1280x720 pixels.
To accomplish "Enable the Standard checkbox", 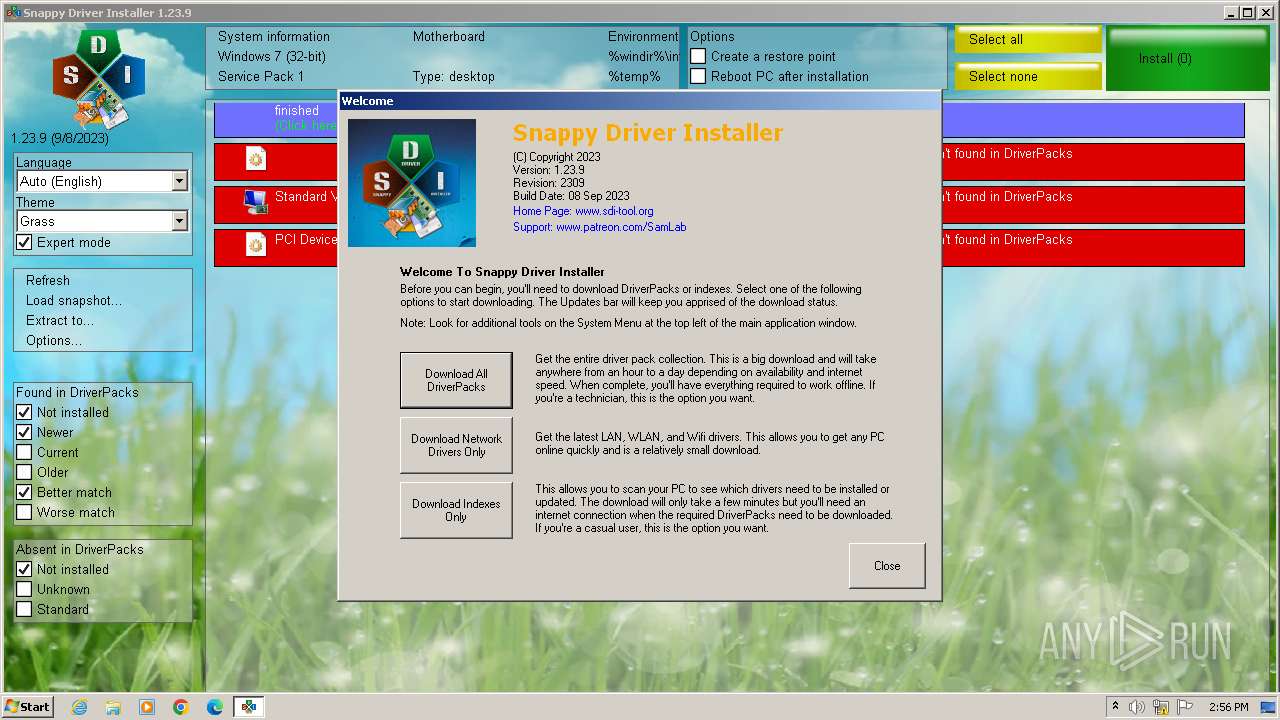I will [25, 609].
